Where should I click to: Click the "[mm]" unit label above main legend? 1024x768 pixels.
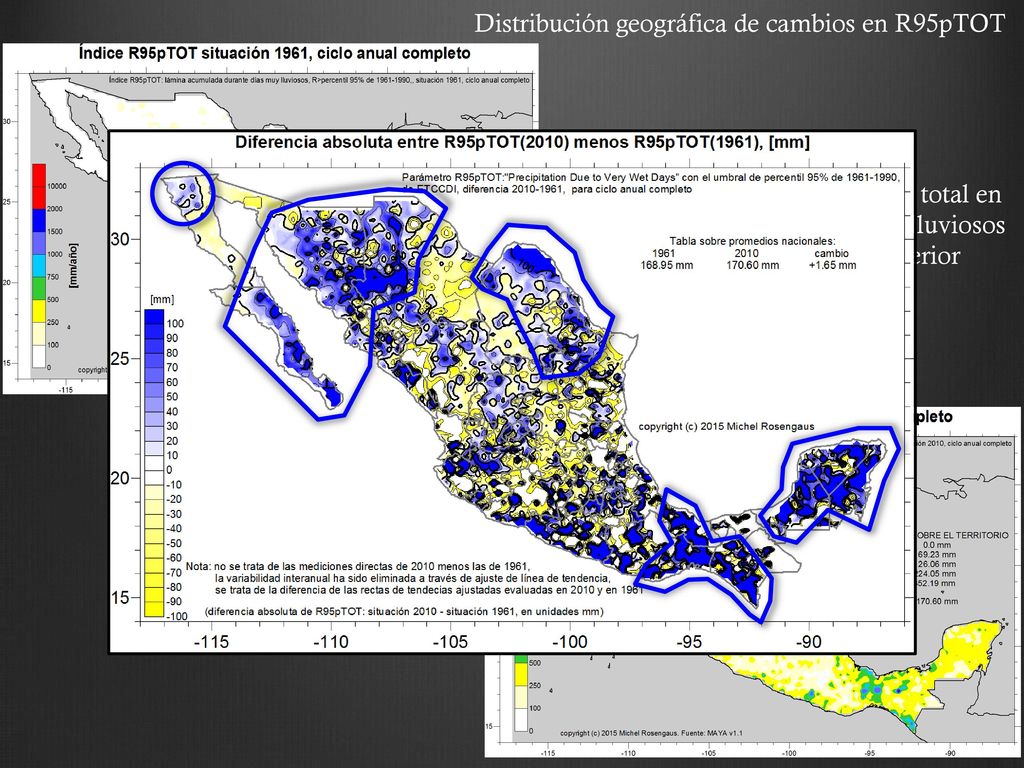coord(162,299)
